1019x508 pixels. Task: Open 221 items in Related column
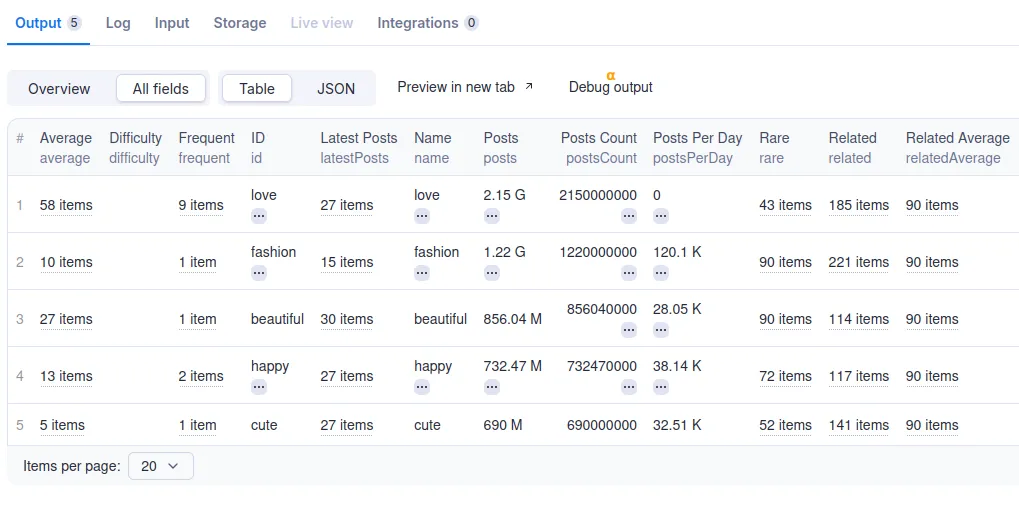pyautogui.click(x=858, y=262)
